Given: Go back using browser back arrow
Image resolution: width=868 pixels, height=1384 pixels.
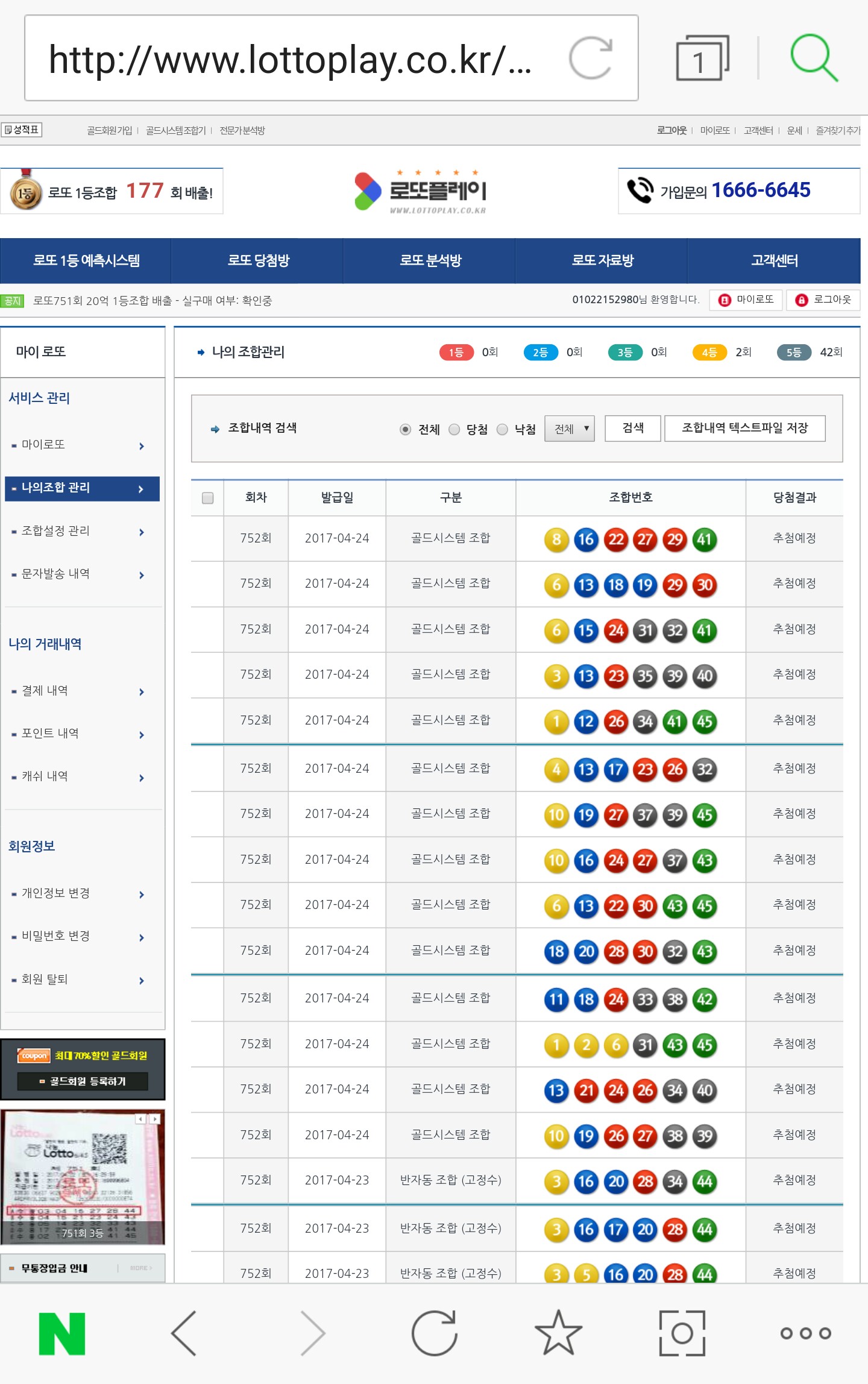Looking at the screenshot, I should pyautogui.click(x=184, y=1333).
